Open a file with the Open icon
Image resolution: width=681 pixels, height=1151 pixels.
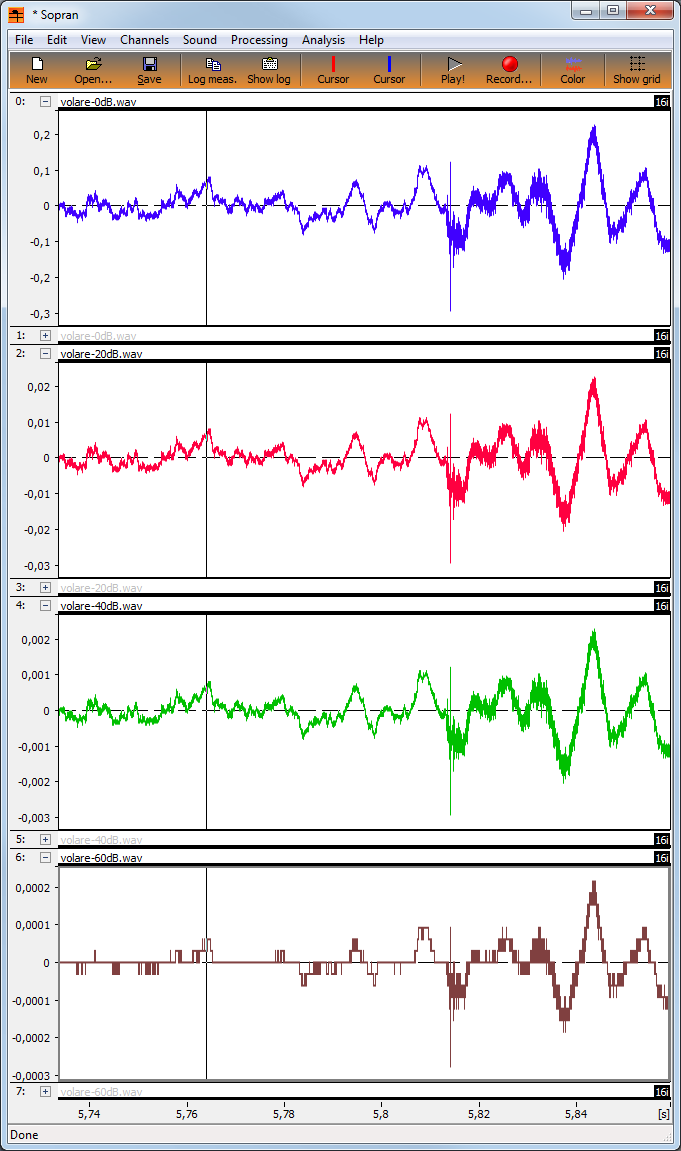[x=93, y=69]
